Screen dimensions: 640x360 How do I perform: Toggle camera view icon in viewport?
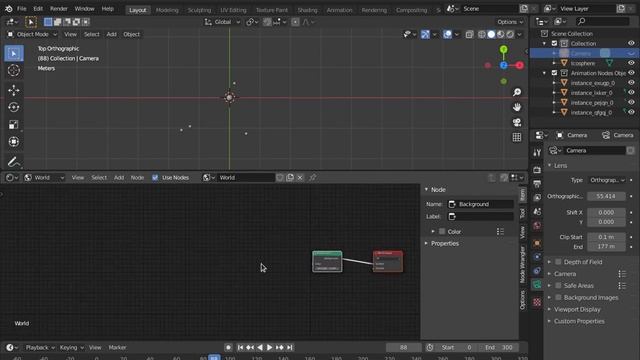517,122
